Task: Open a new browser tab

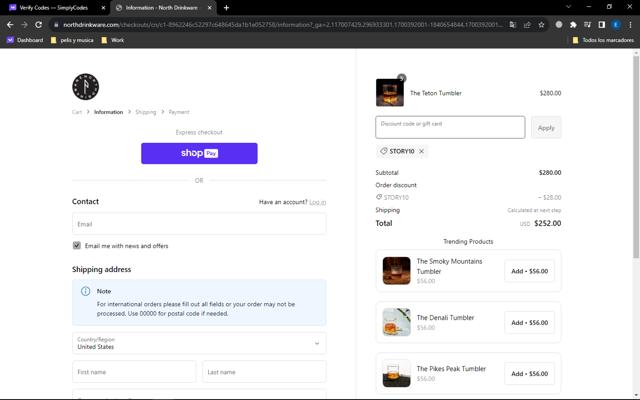Action: [x=226, y=7]
